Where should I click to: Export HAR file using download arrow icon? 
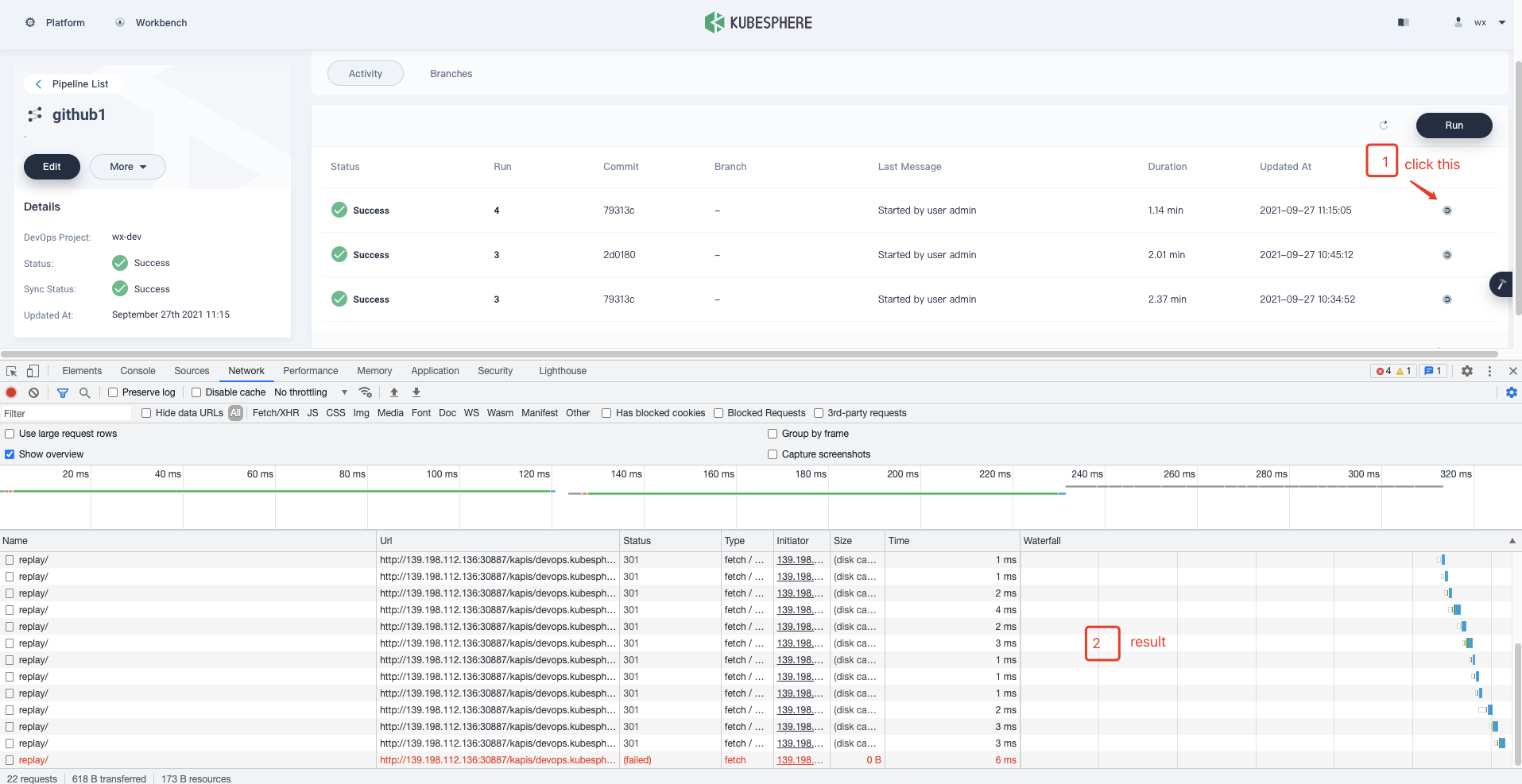point(416,392)
